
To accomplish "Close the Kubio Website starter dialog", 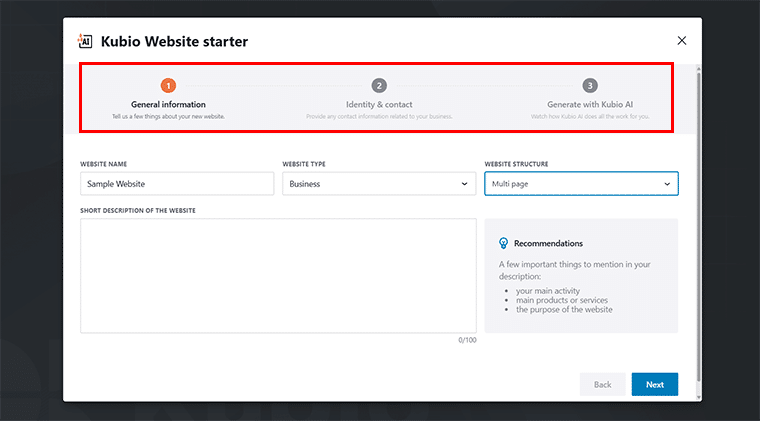I will [x=681, y=41].
